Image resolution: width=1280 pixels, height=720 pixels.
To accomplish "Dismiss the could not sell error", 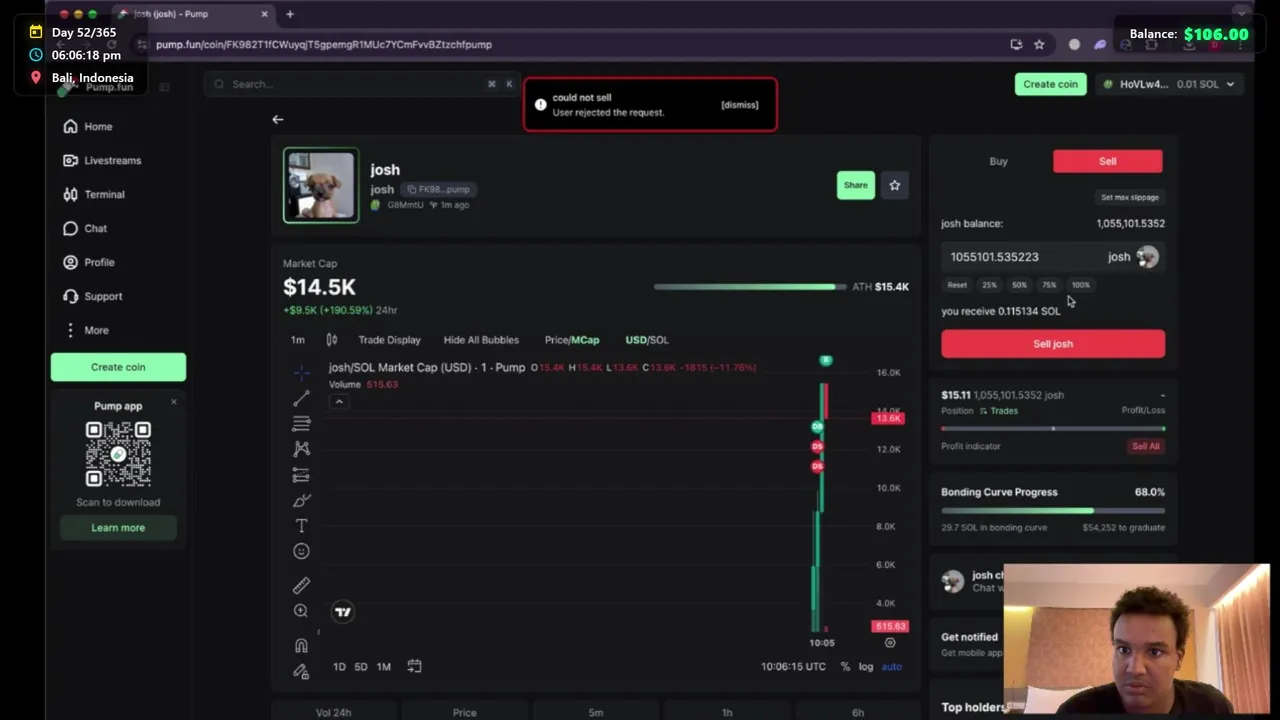I will click(740, 105).
